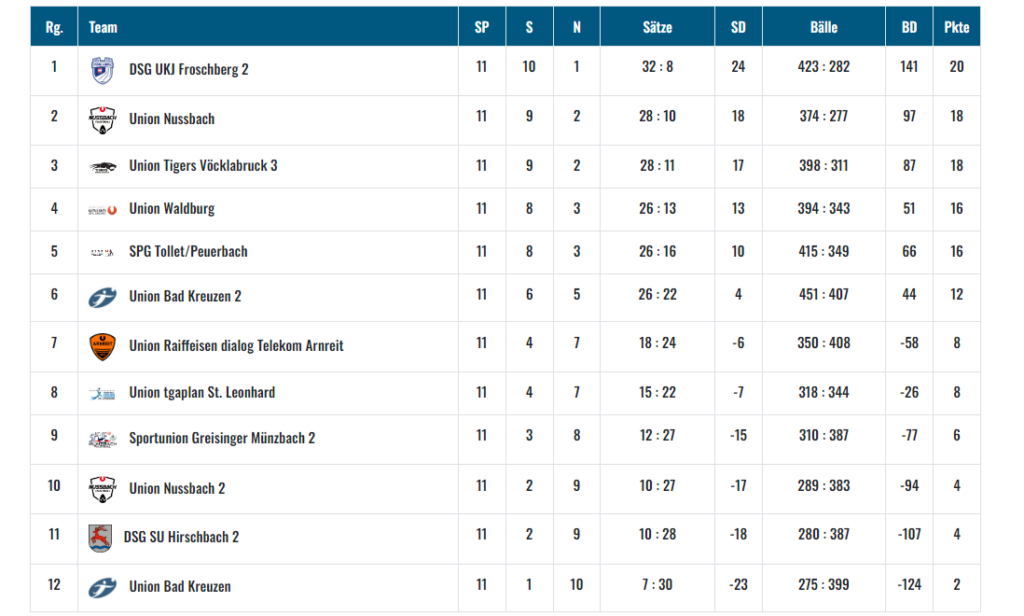Open the Union Raiffeisen dialog Telekom Arnreit link

click(x=236, y=346)
